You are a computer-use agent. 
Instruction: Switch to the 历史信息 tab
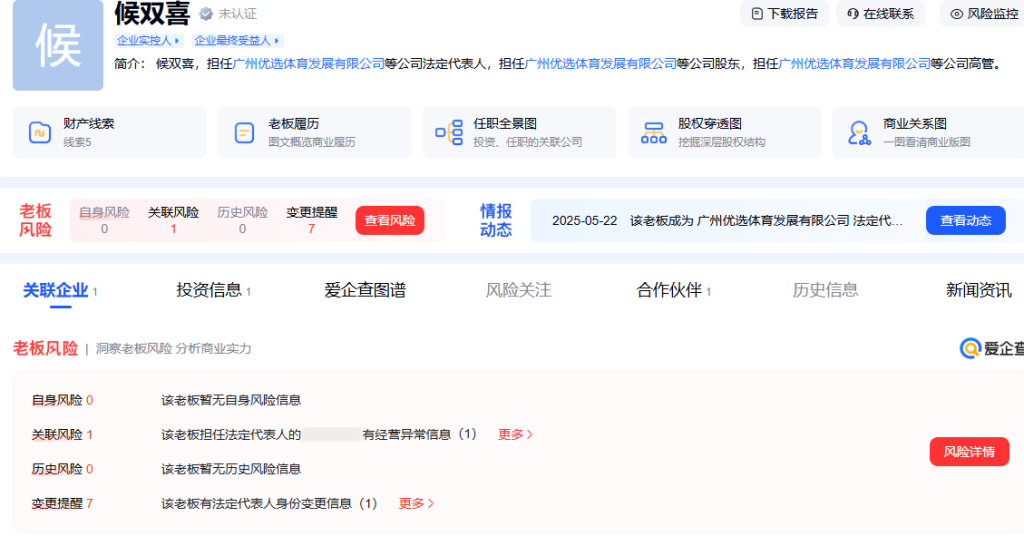(x=825, y=291)
